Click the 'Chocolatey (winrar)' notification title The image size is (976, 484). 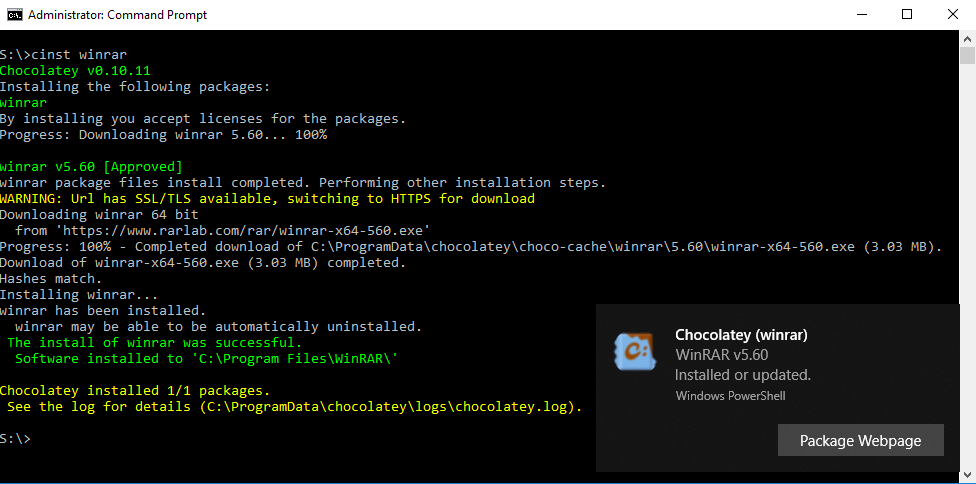click(x=741, y=335)
